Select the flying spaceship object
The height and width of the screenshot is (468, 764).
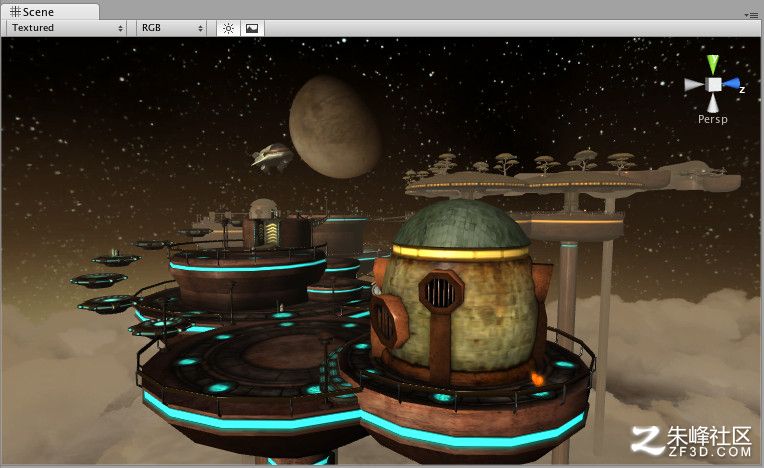(272, 156)
